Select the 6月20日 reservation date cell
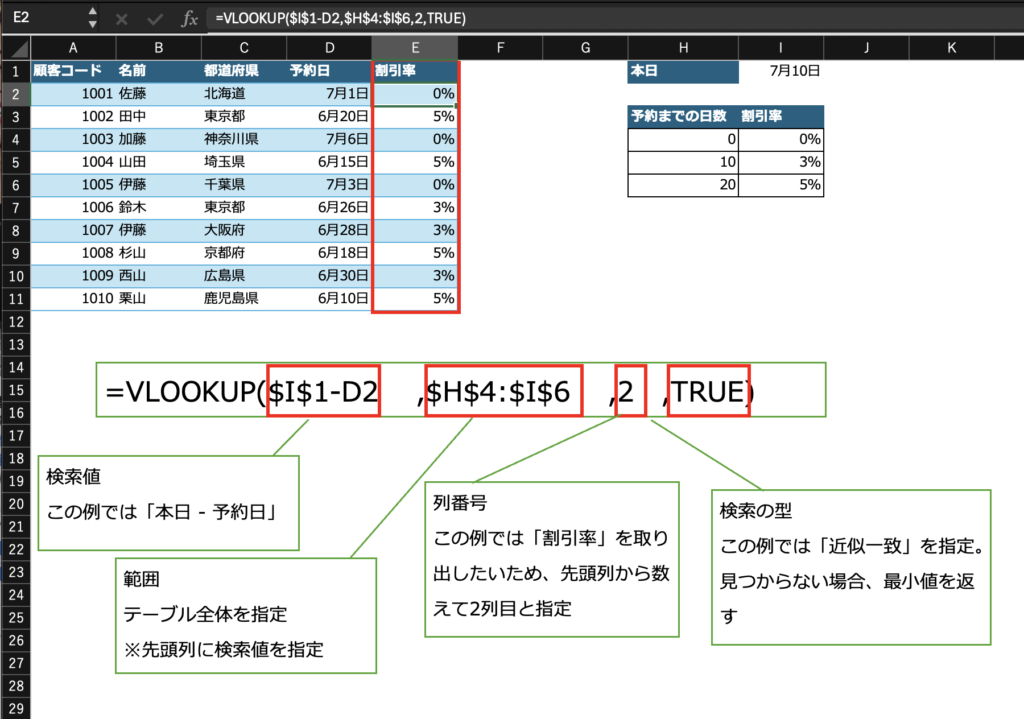Screen dimensions: 1024x719 coord(329,116)
